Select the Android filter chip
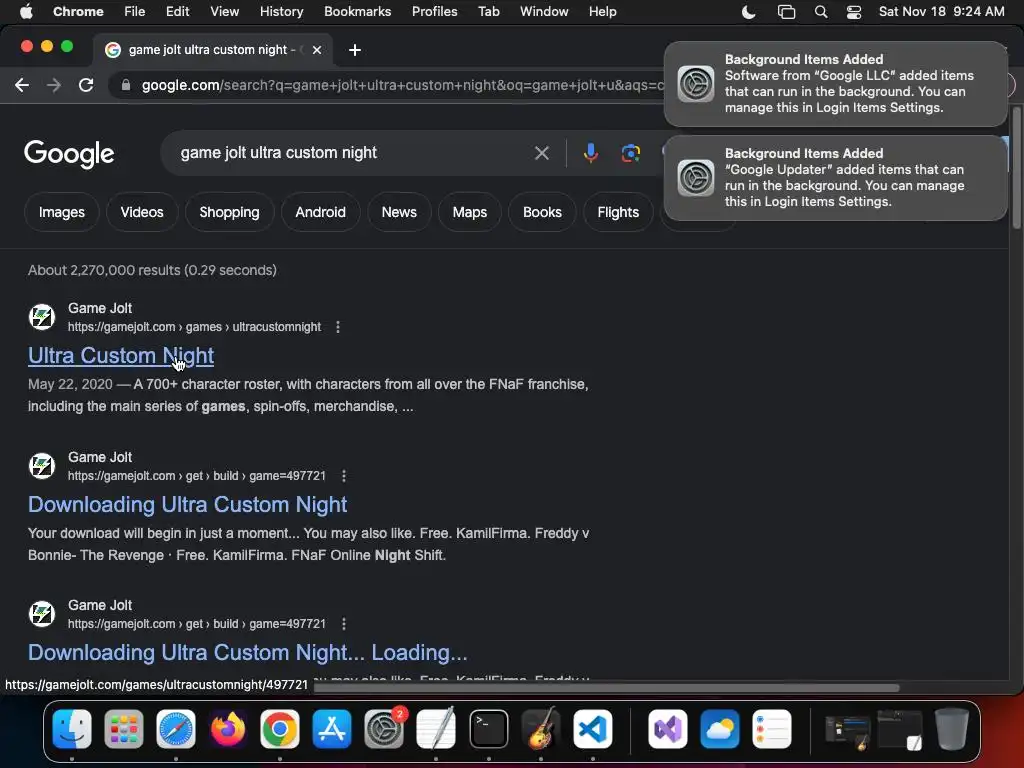This screenshot has height=768, width=1024. 320,212
